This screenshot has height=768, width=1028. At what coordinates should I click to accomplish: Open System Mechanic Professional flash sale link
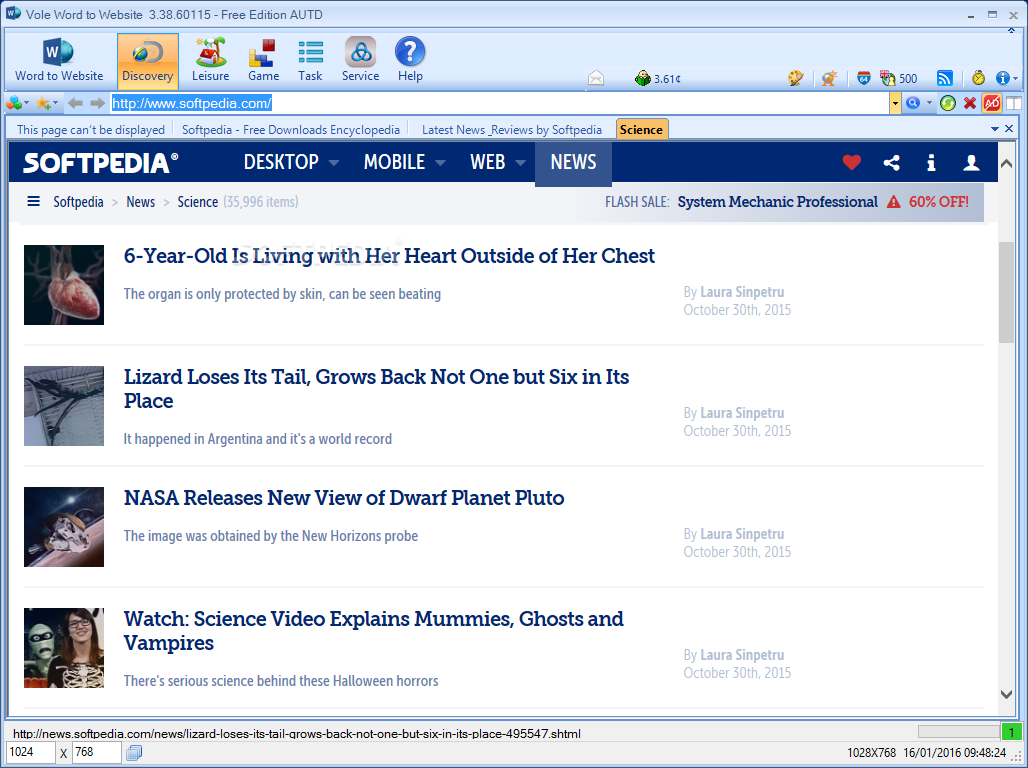(x=778, y=202)
